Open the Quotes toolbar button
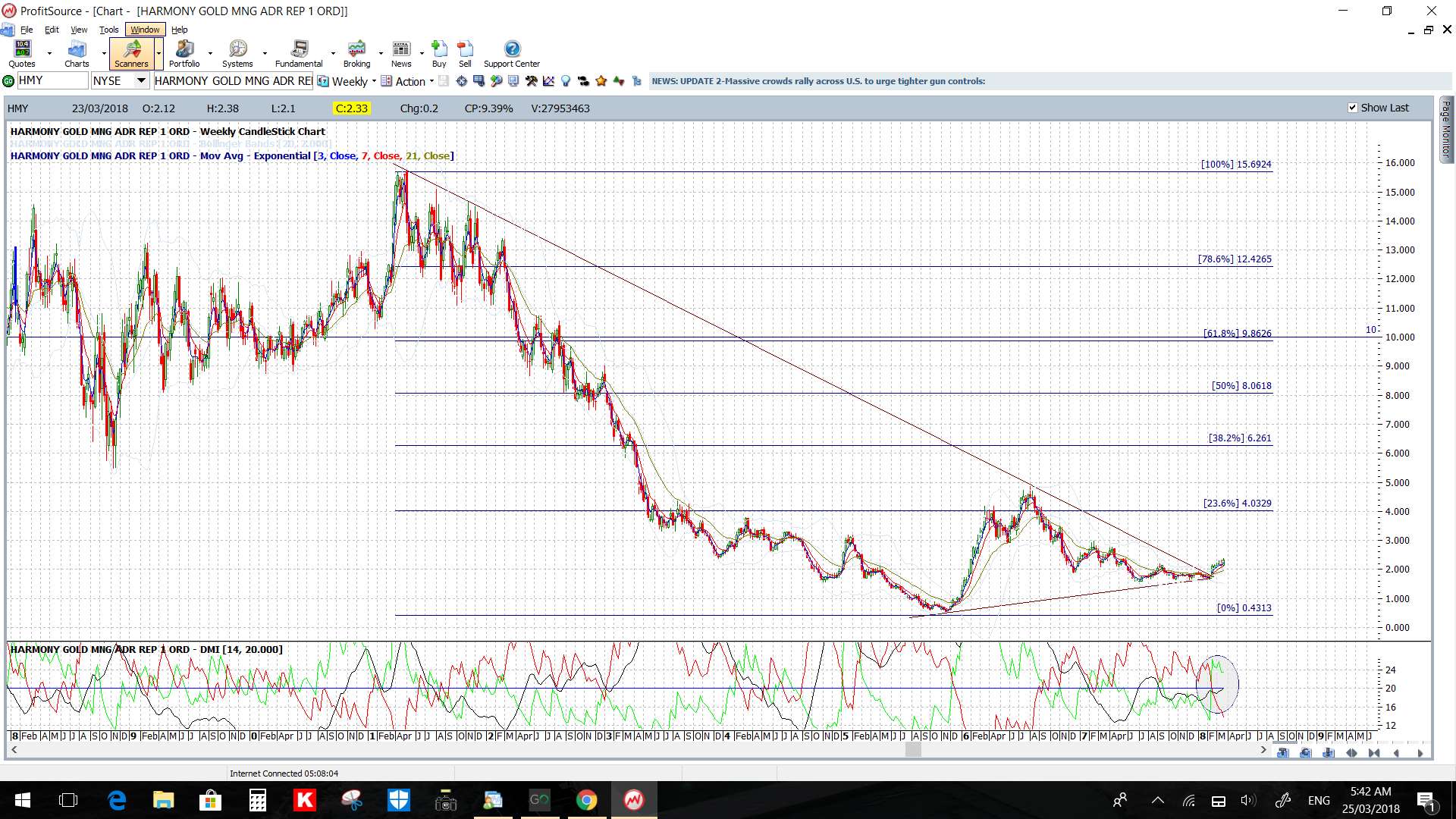Screen dimensions: 1456x819 pos(22,54)
